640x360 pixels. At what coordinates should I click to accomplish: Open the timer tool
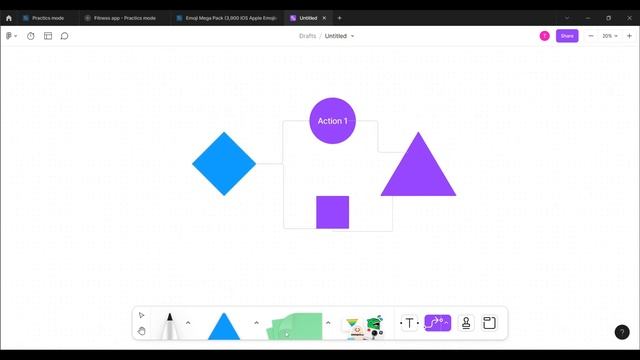31,36
